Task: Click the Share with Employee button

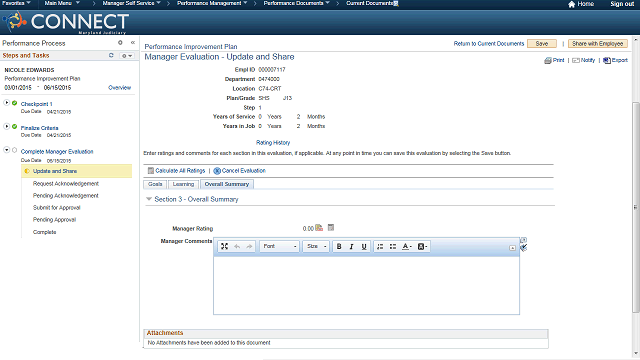Action: [598, 44]
